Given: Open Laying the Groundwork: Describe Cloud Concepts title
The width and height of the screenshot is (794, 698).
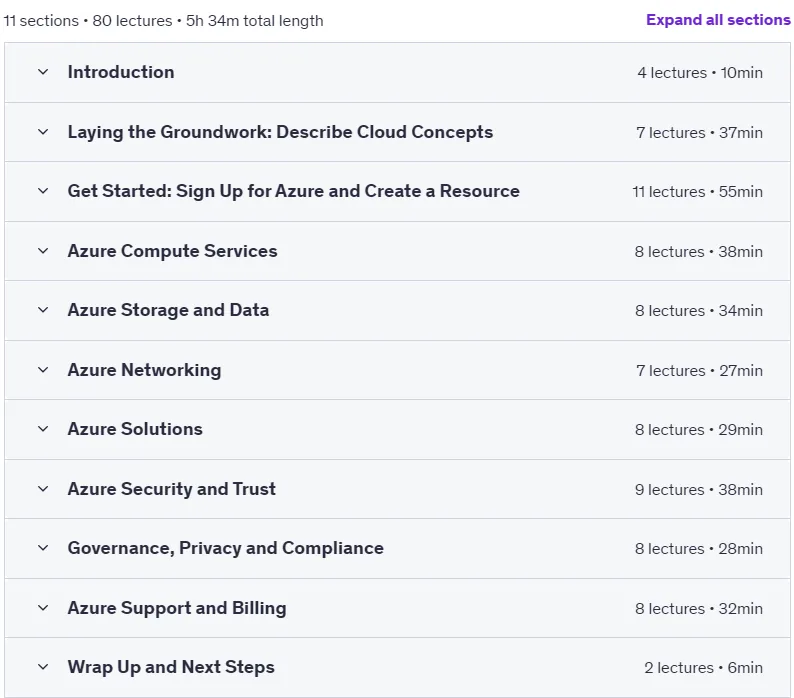Looking at the screenshot, I should tap(281, 132).
